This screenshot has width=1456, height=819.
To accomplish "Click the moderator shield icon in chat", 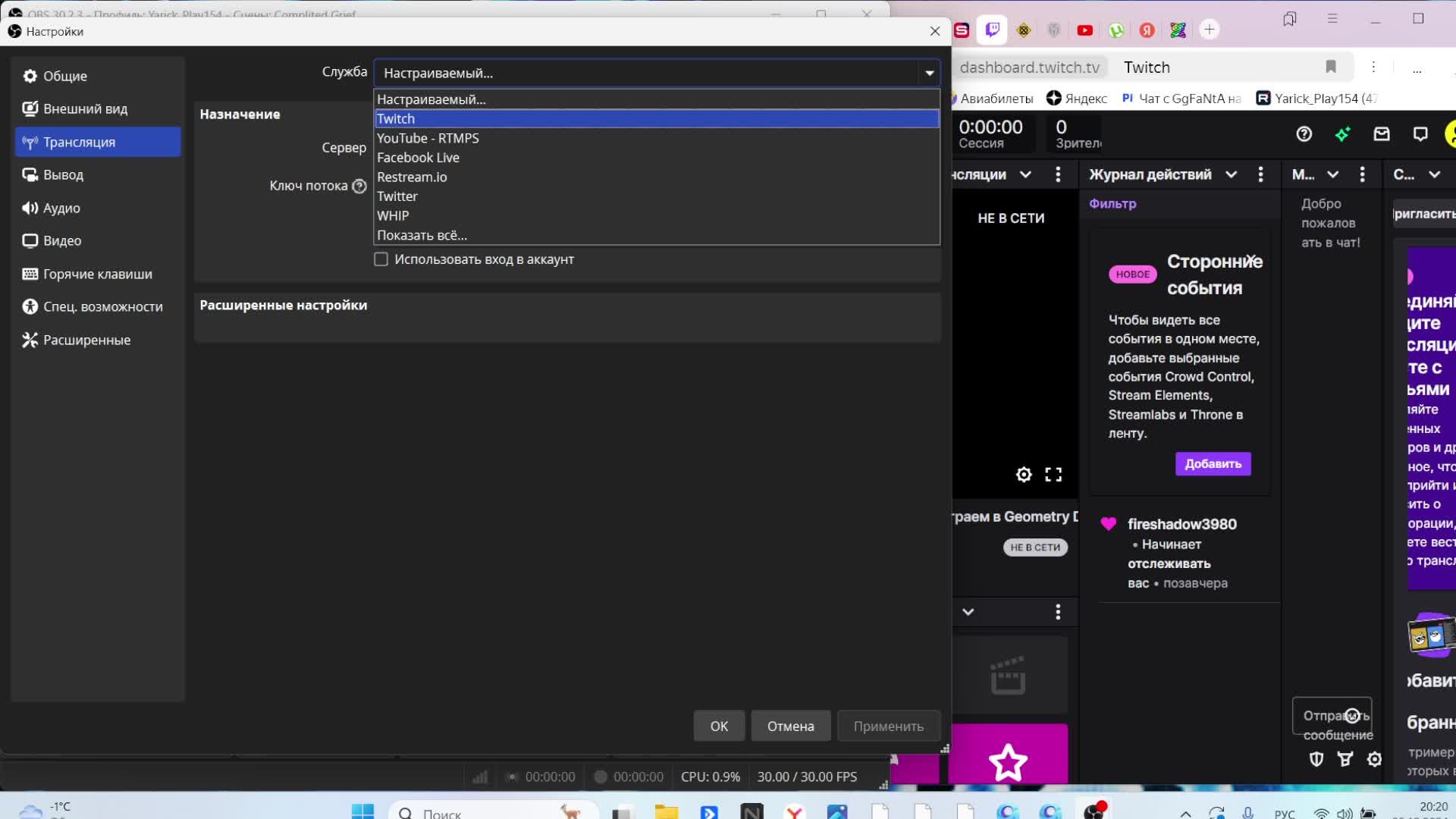I will coord(1316,759).
